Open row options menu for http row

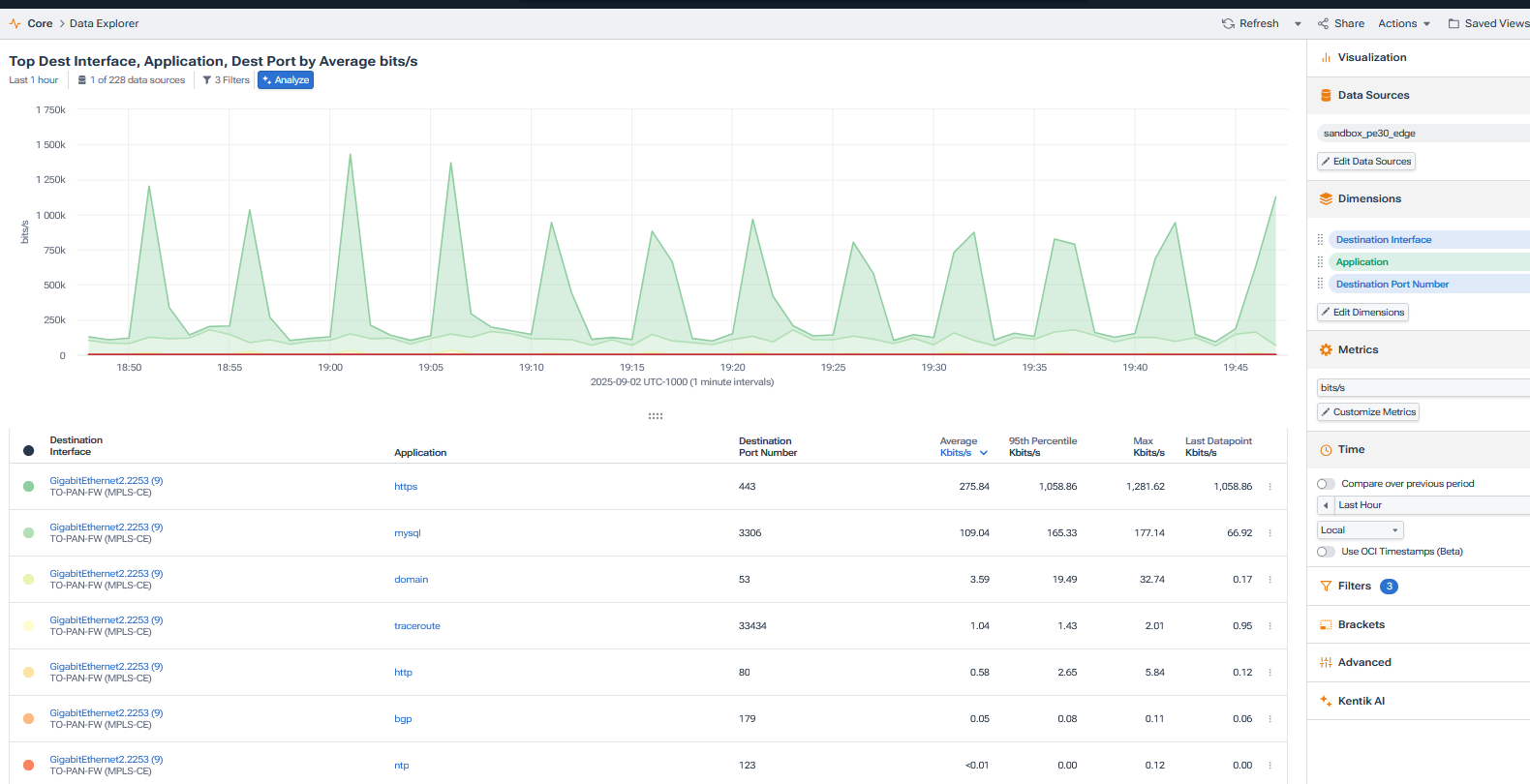[x=1270, y=673]
